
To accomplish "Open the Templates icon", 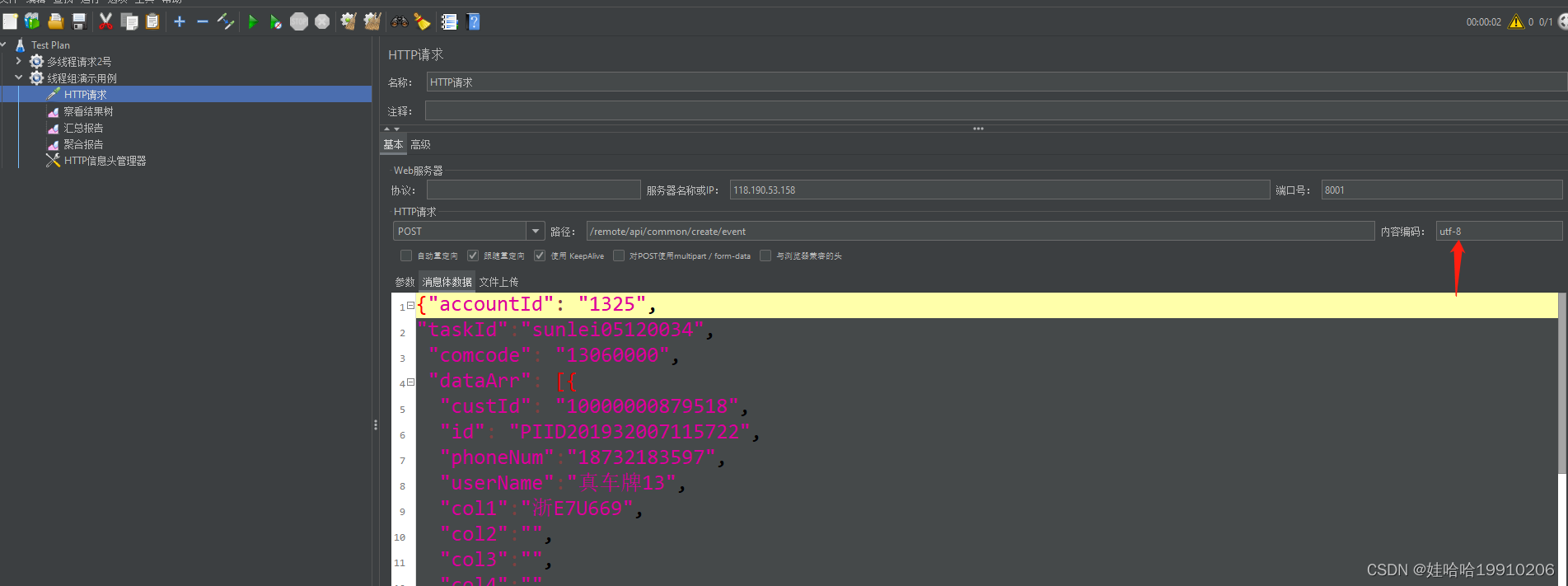I will point(32,21).
